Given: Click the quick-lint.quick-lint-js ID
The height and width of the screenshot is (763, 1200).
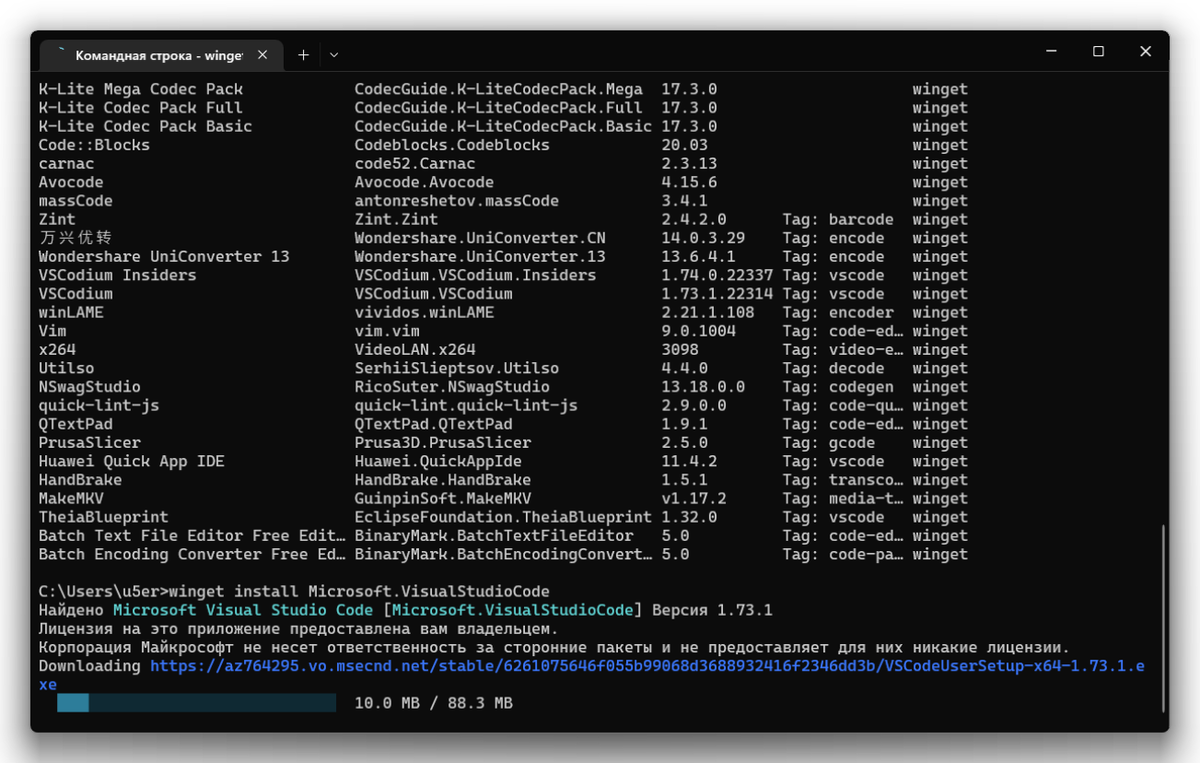Looking at the screenshot, I should pyautogui.click(x=466, y=406).
